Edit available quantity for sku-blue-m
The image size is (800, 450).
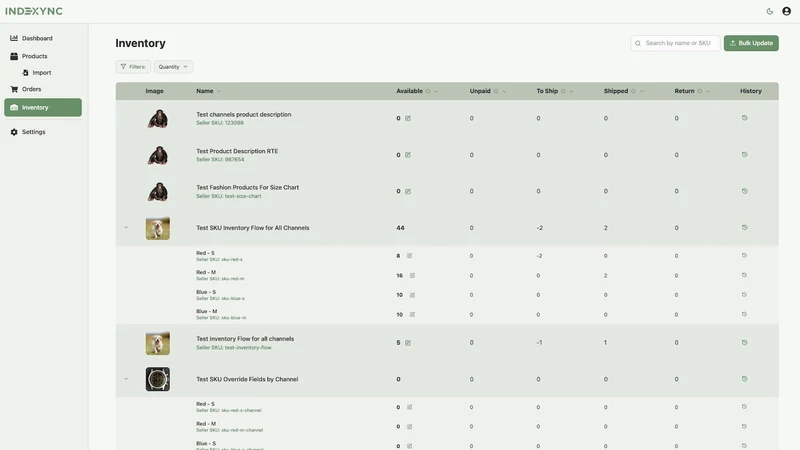412,314
